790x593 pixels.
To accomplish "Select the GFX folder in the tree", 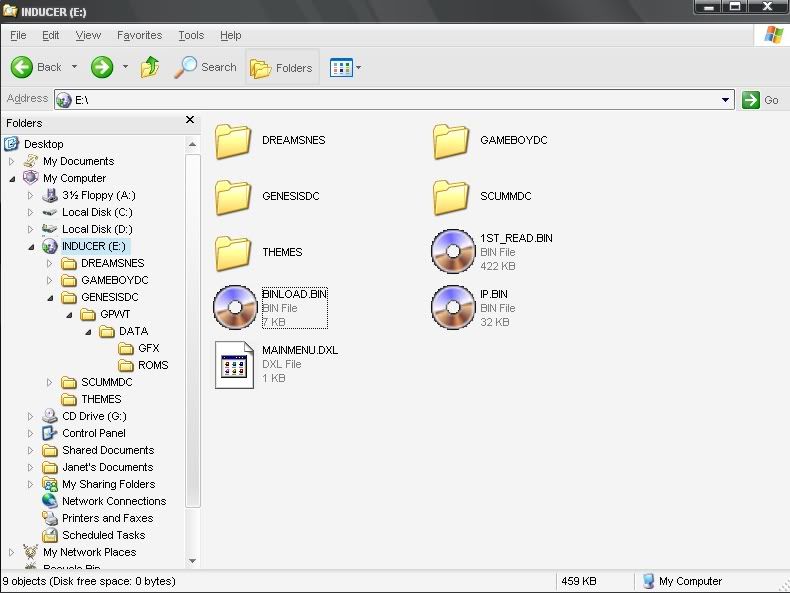I will click(x=149, y=348).
